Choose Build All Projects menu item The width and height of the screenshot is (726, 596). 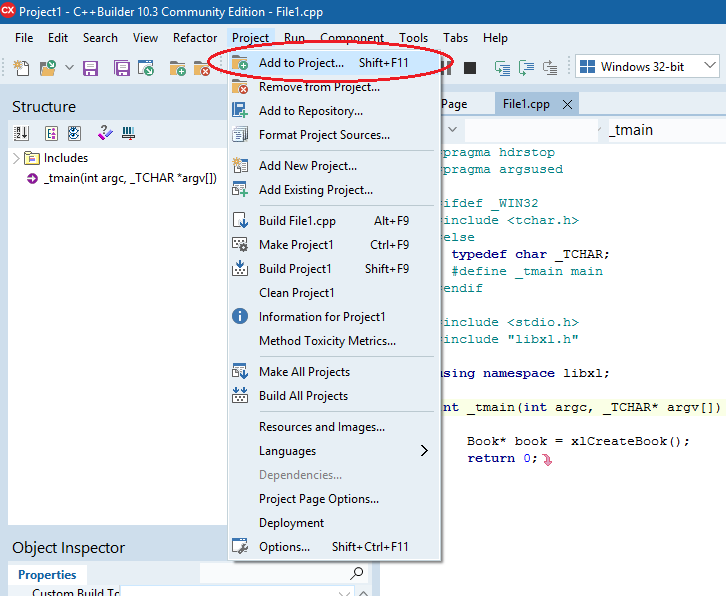(334, 396)
